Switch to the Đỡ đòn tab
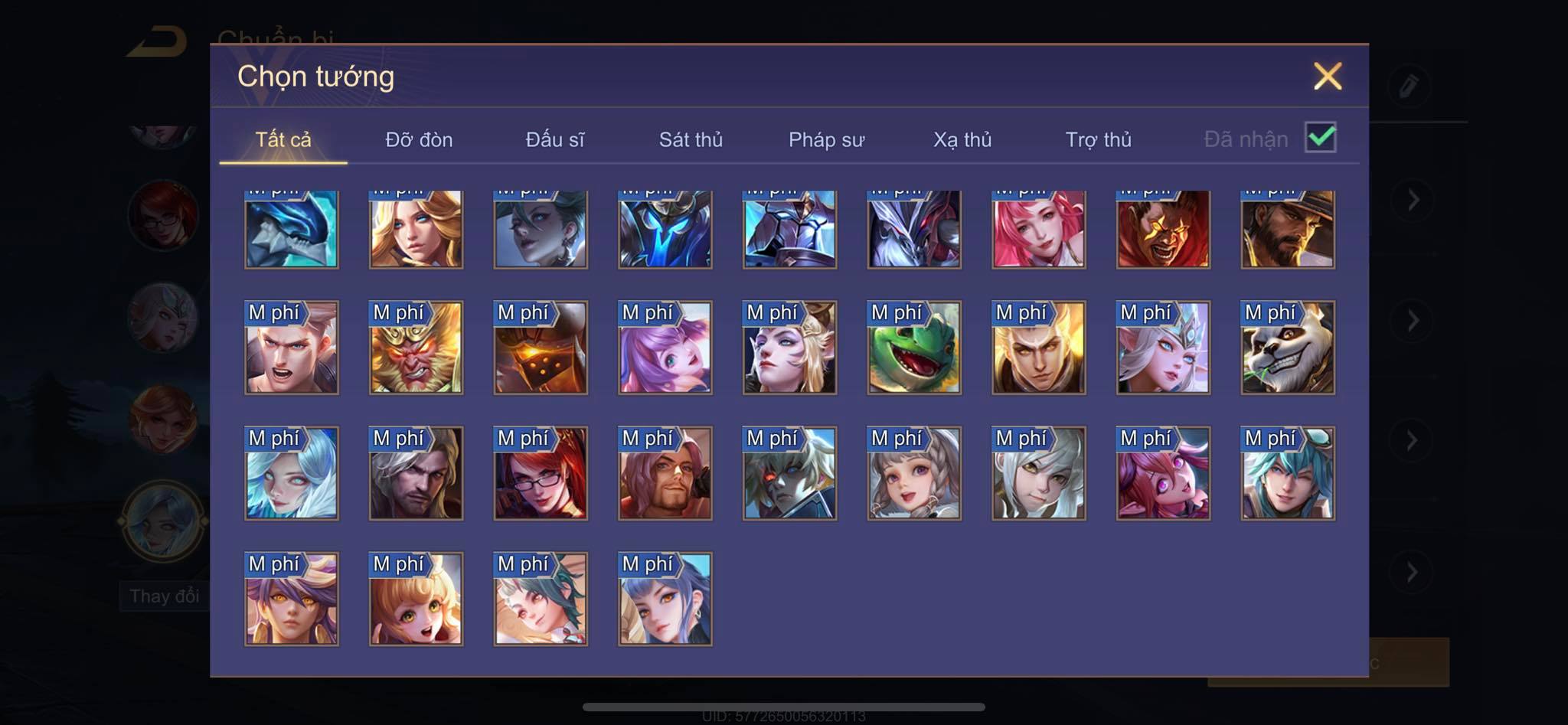The height and width of the screenshot is (725, 1568). [419, 139]
